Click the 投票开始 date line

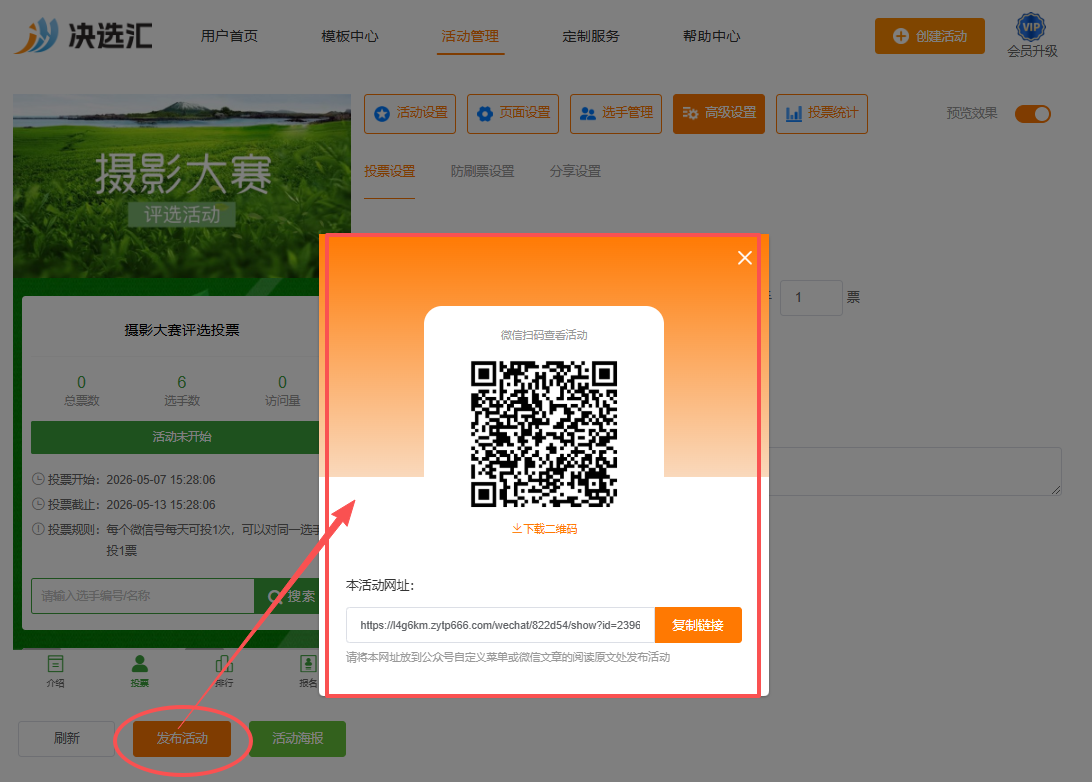click(x=124, y=480)
